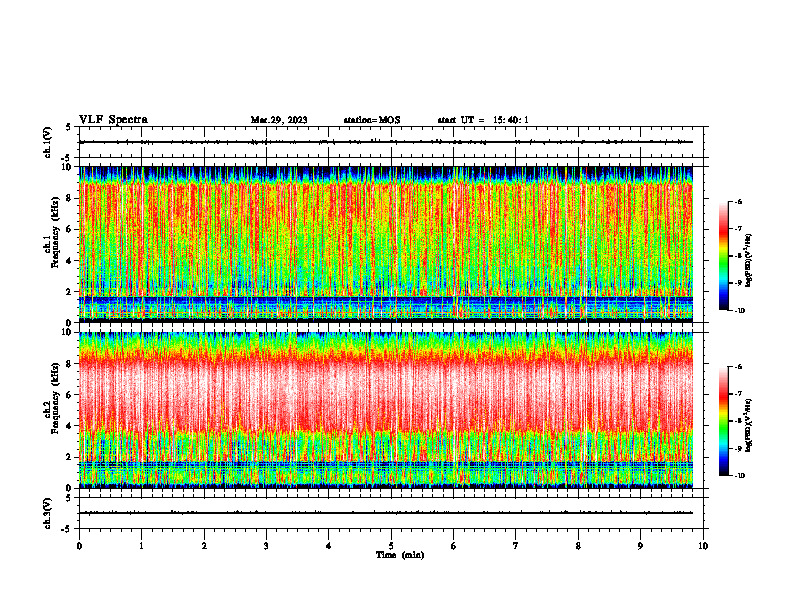Click the ch.1 spectrogram color scale bar
This screenshot has width=792, height=612.
(723, 256)
